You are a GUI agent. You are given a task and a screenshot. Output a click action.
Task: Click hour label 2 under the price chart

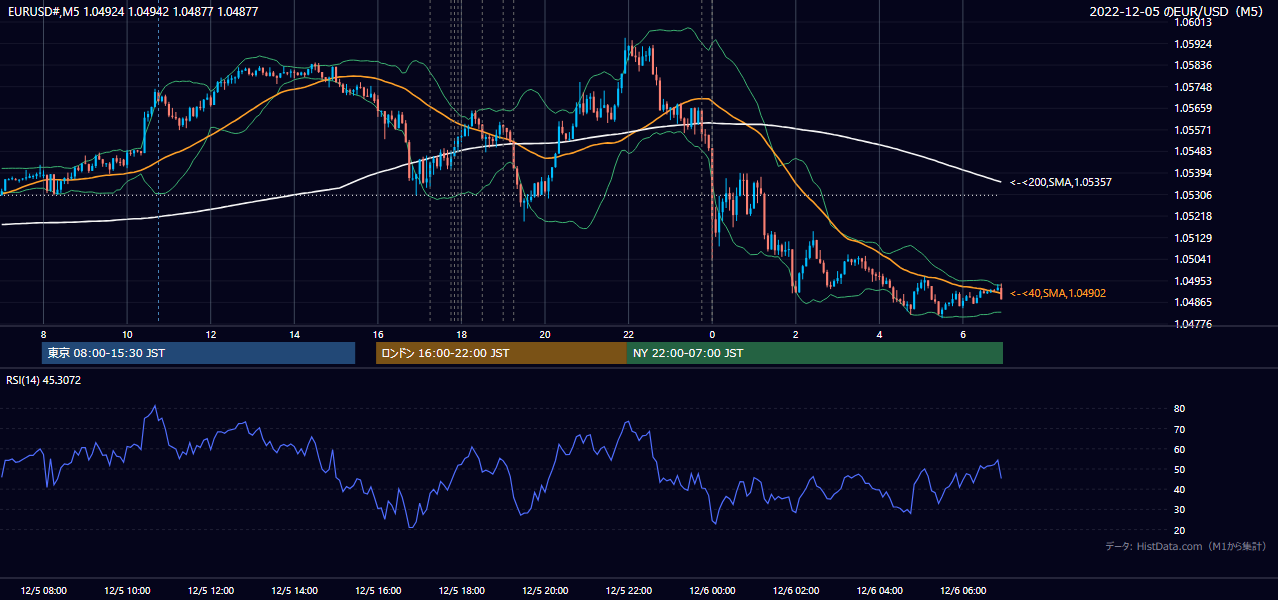795,334
